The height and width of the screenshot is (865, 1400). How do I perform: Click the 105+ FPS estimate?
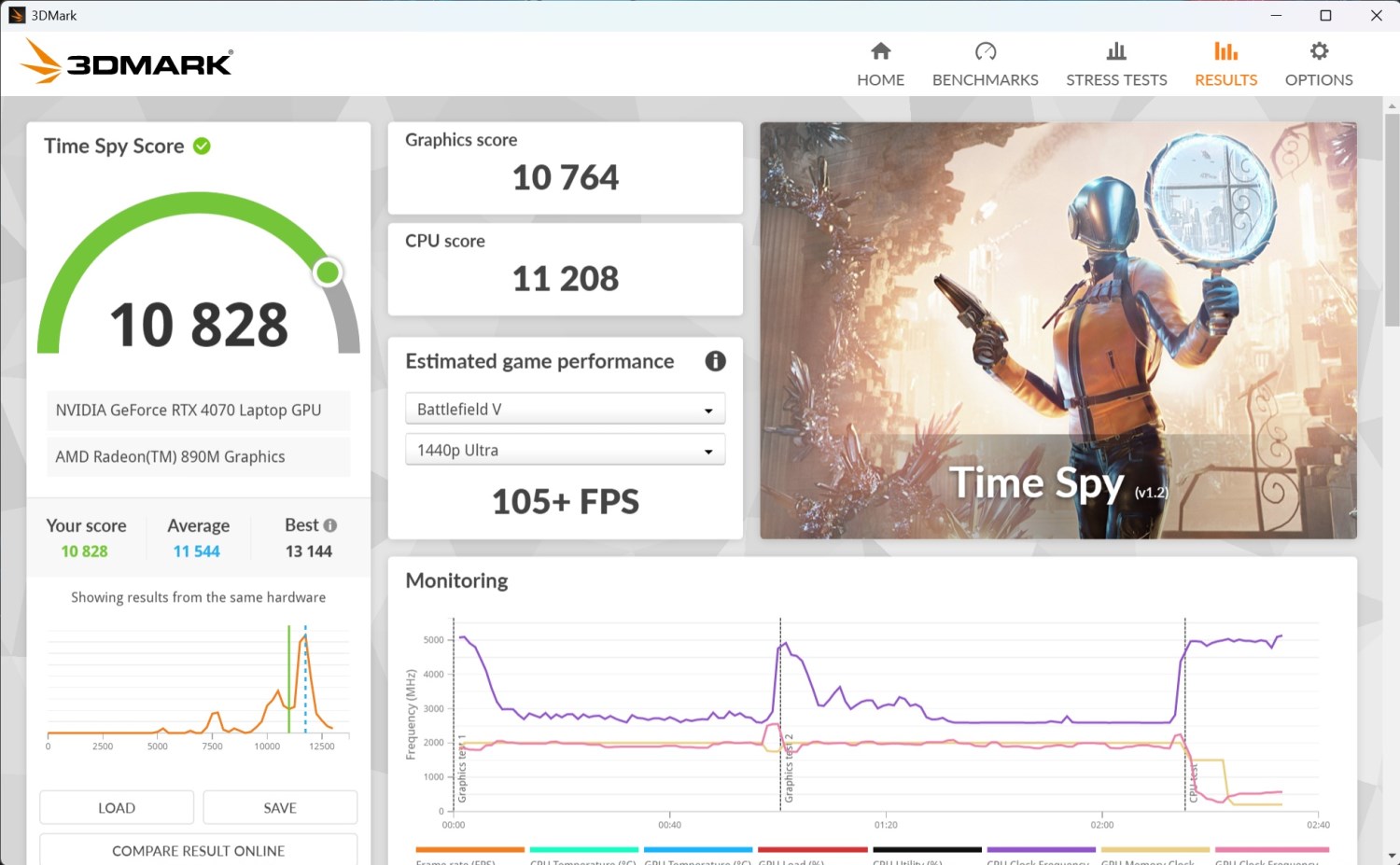tap(565, 502)
